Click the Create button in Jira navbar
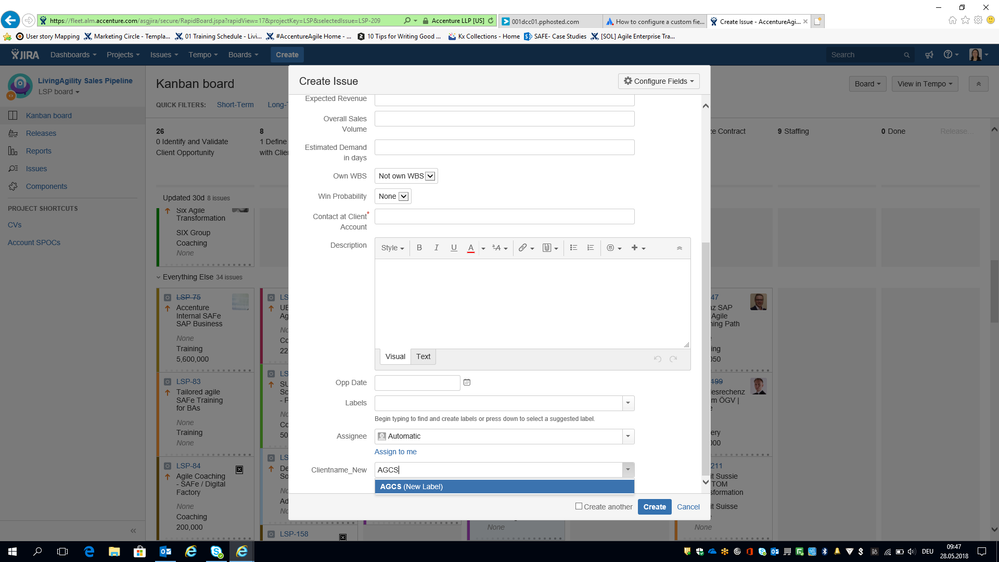The width and height of the screenshot is (999, 562). point(287,55)
